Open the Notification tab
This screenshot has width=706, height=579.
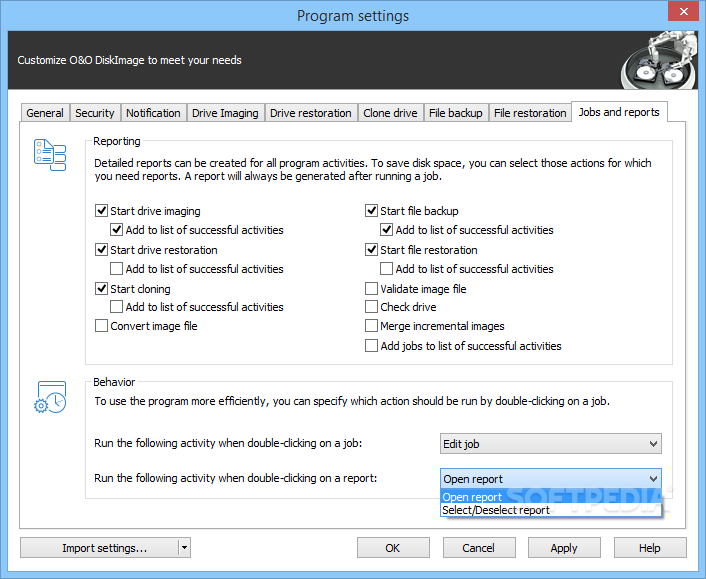pos(153,113)
